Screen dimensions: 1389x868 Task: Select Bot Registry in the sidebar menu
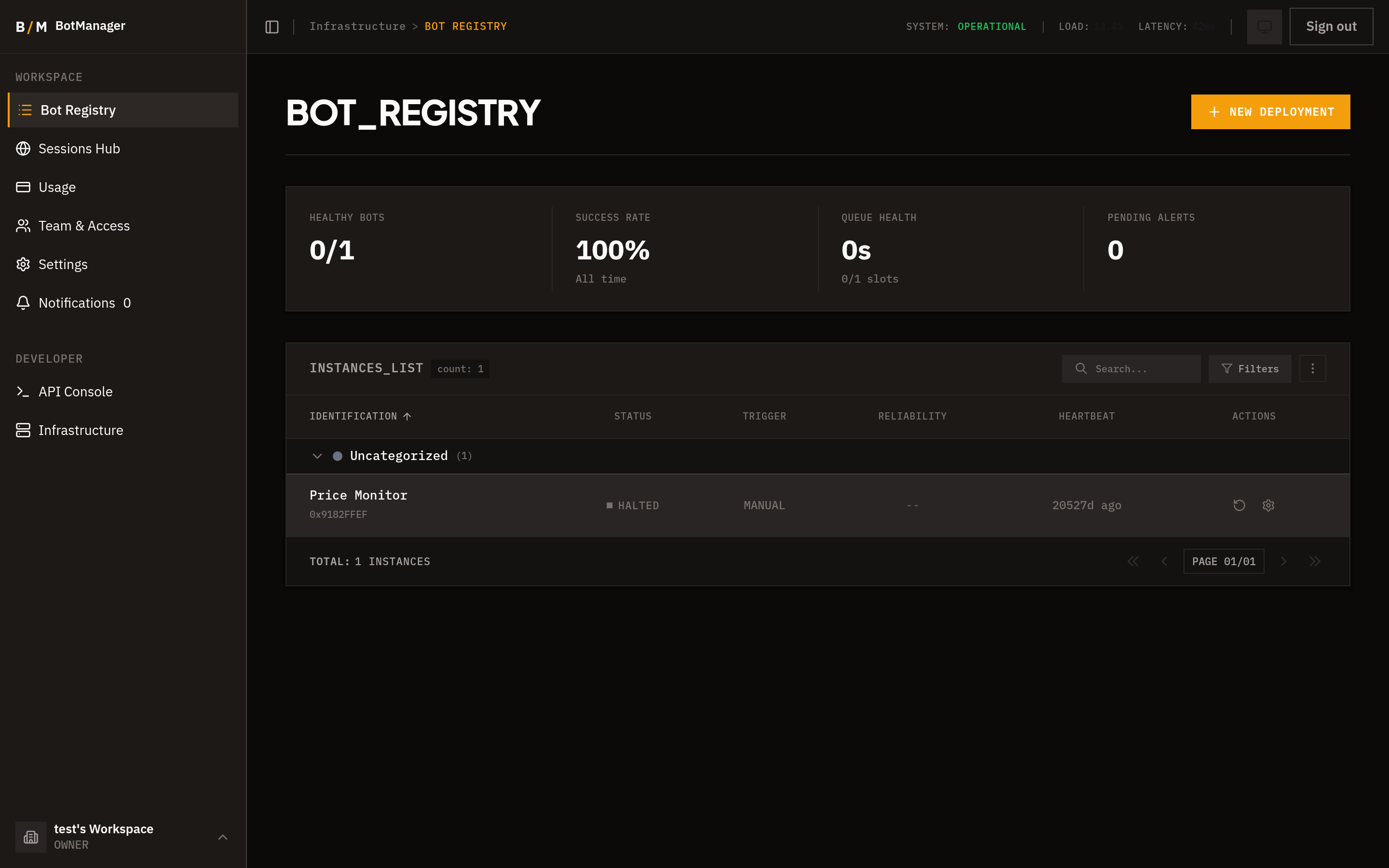point(78,109)
